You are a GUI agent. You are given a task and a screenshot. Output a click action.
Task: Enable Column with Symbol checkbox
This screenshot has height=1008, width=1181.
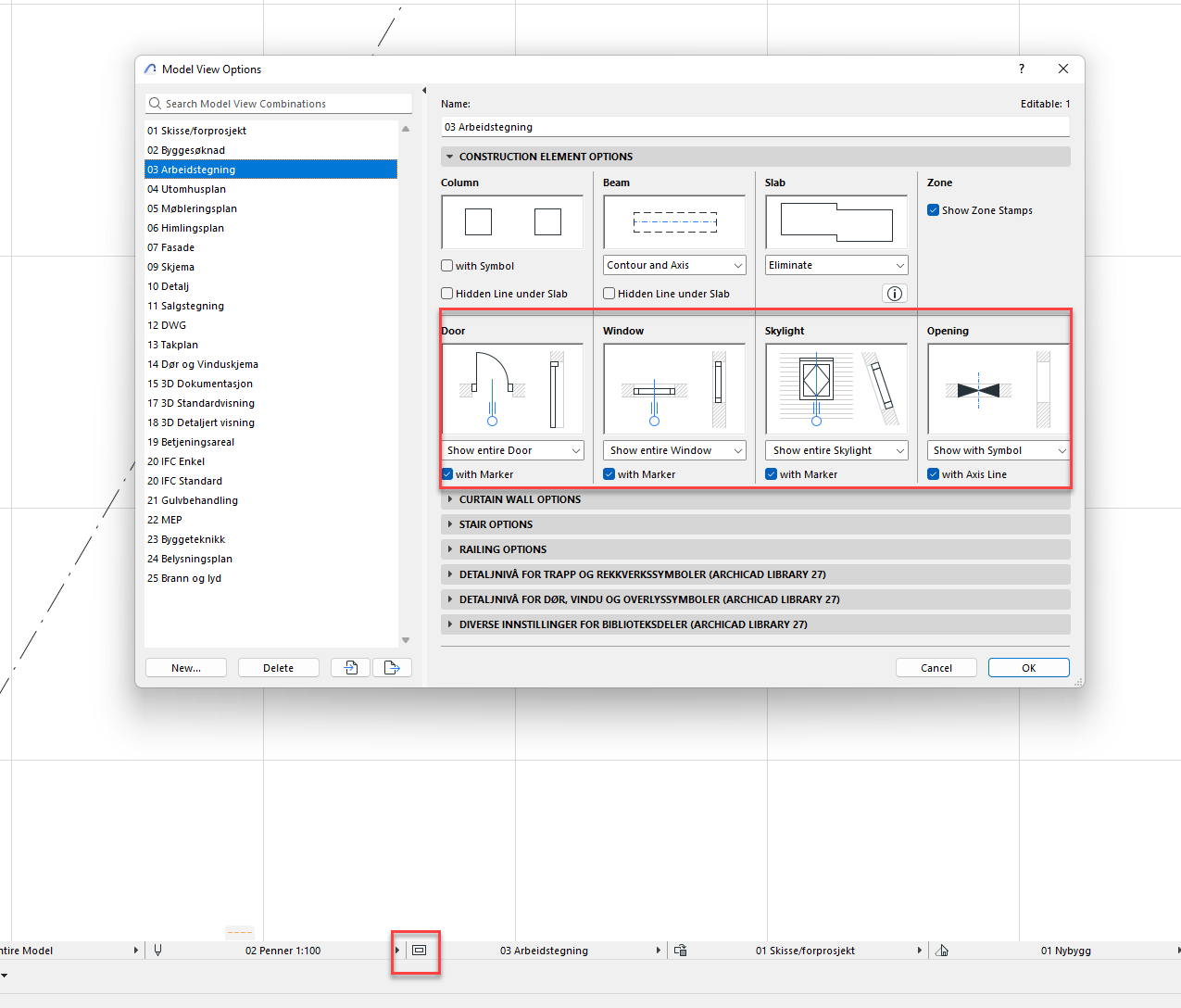click(x=447, y=266)
